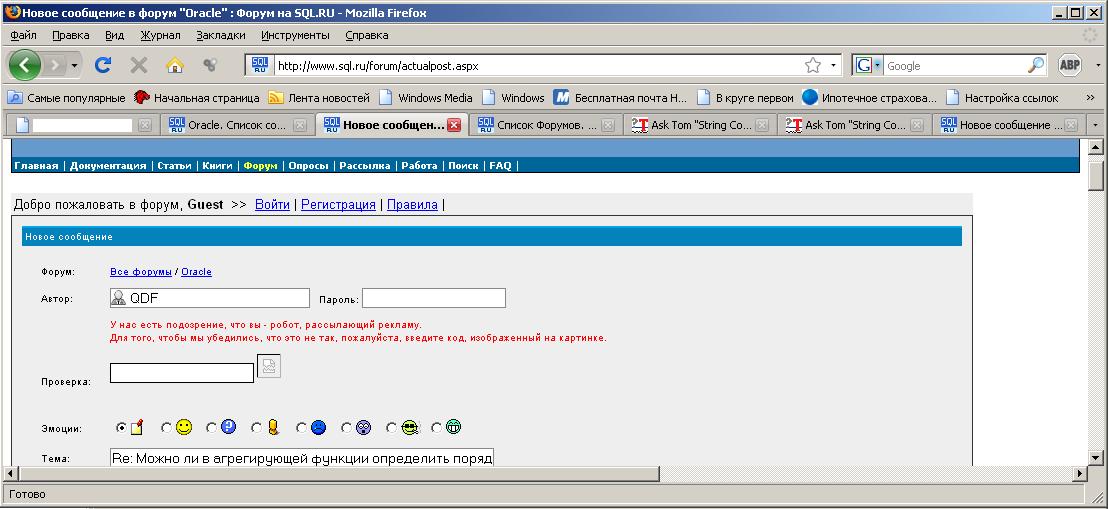
Task: Click the horizontal scrollbar at page bottom
Action: 500,473
